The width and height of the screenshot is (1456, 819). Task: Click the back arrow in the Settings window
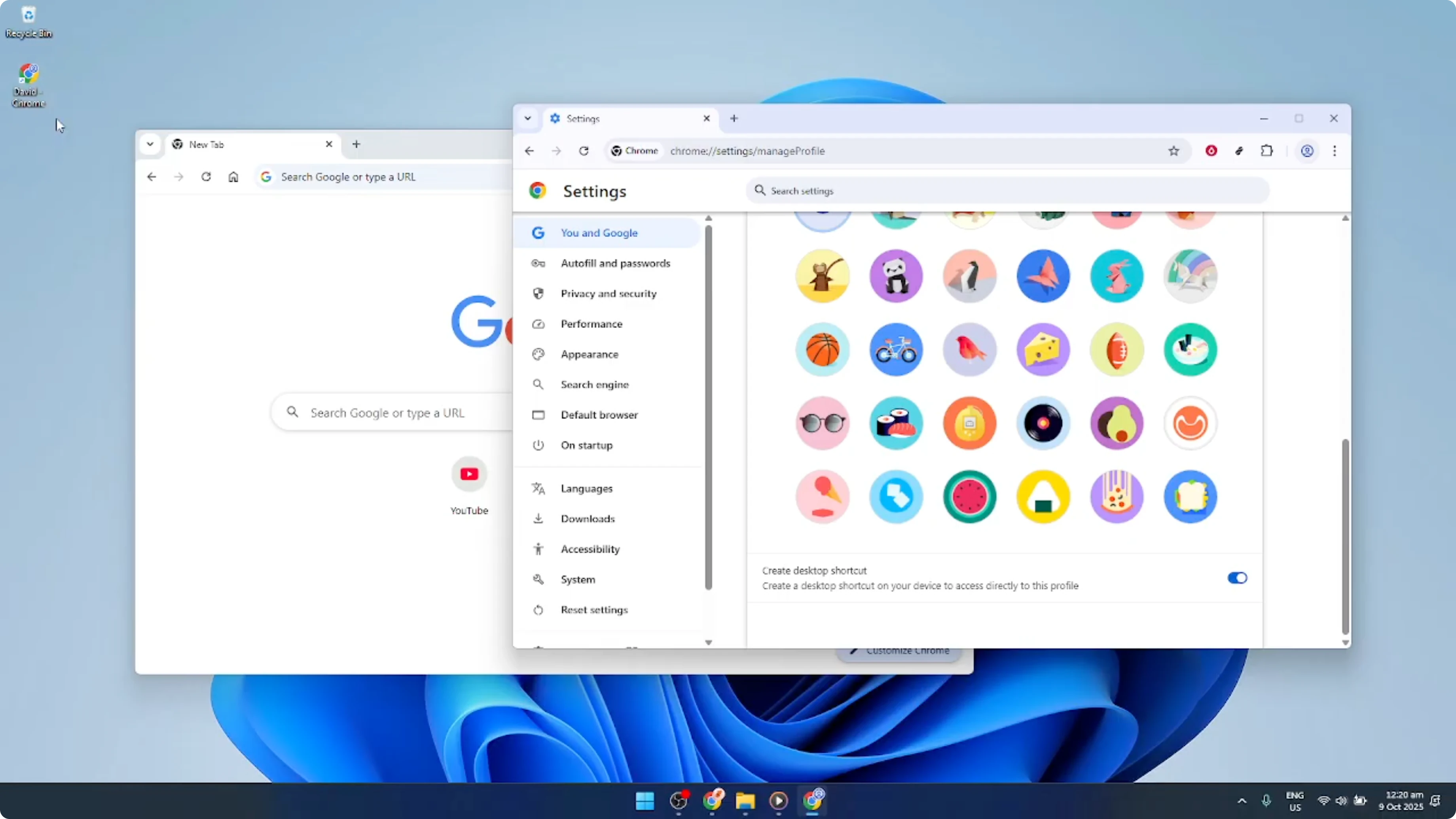point(529,151)
